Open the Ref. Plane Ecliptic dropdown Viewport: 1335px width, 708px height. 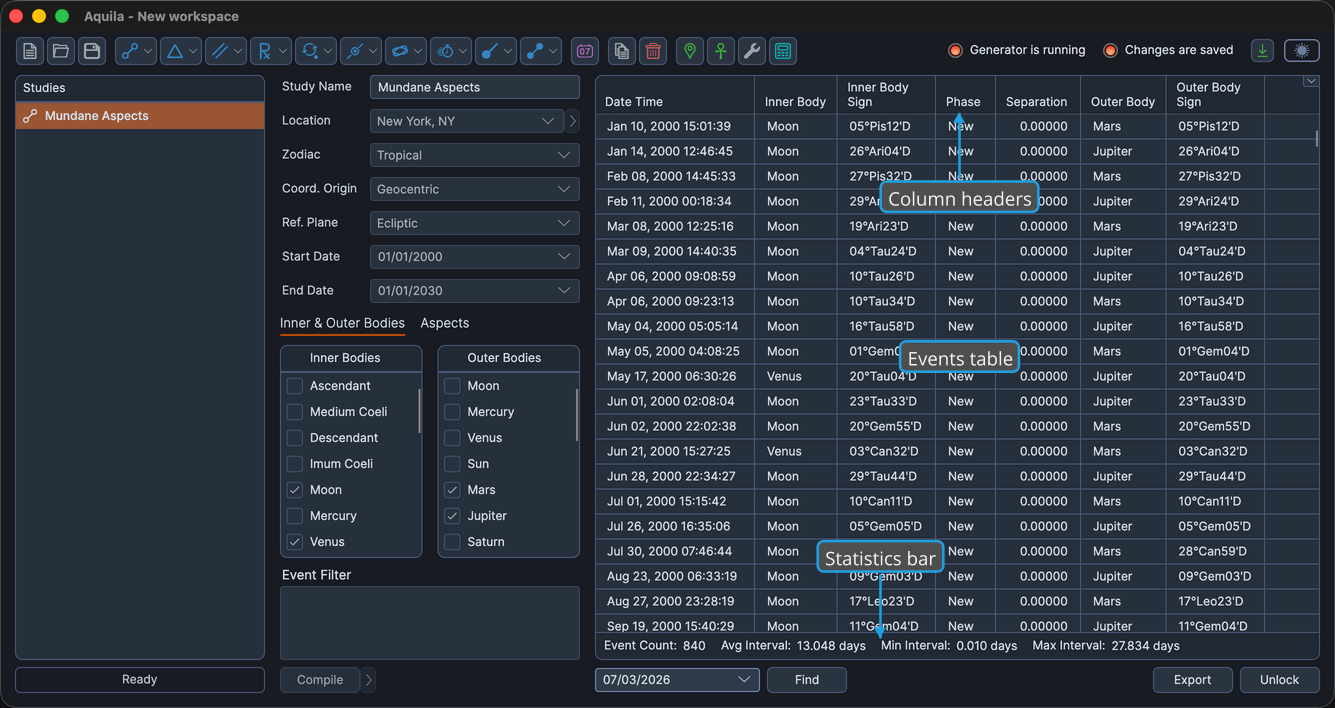[x=475, y=223]
